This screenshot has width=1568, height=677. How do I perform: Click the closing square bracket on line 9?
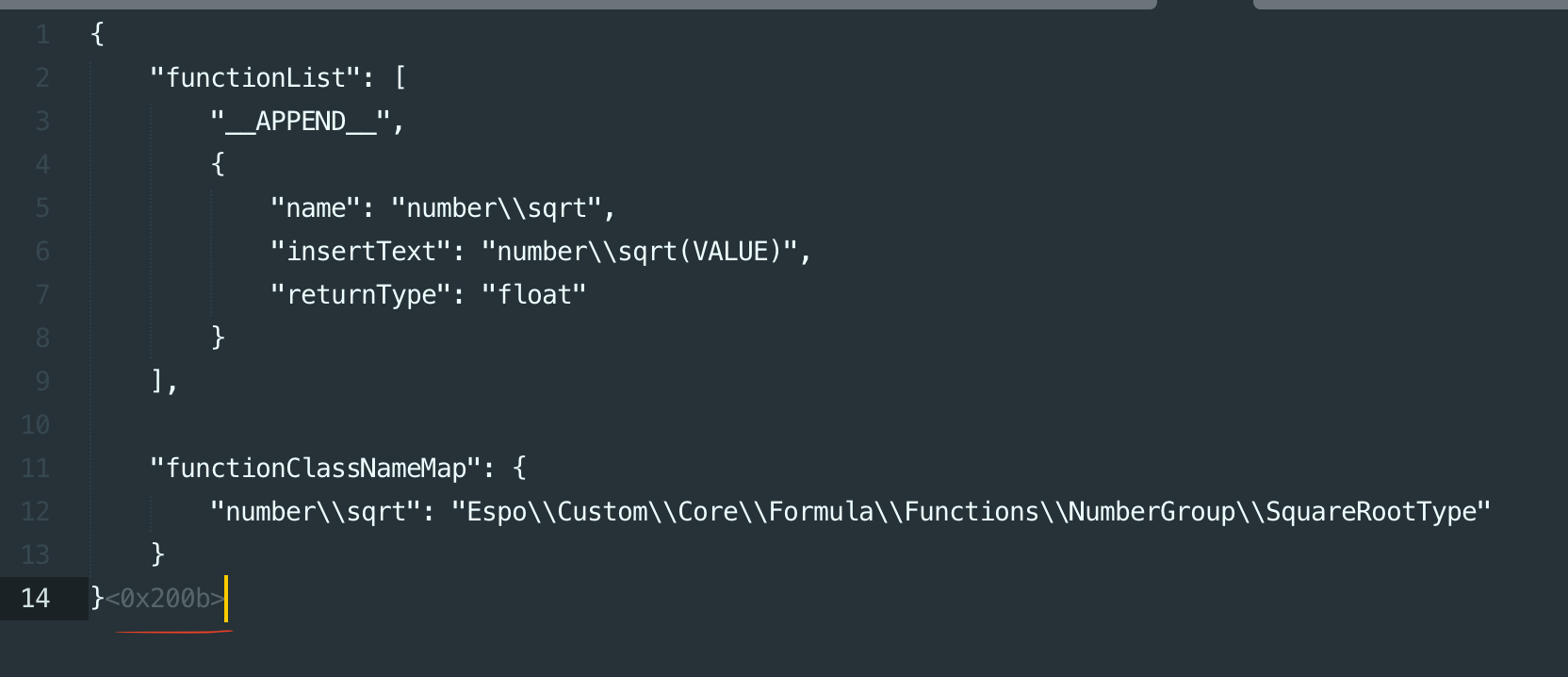tap(157, 381)
